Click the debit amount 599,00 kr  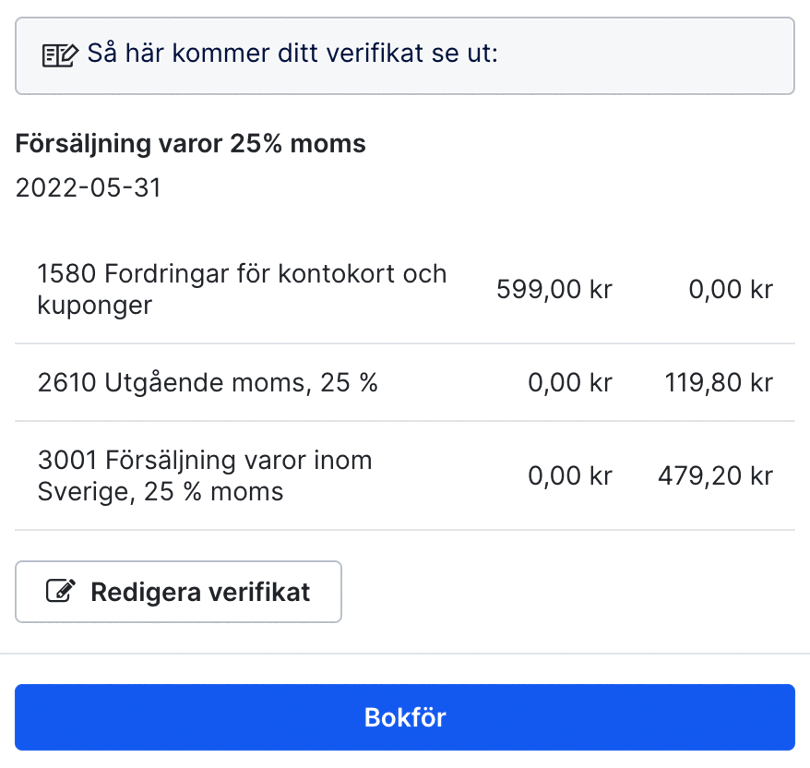click(553, 288)
